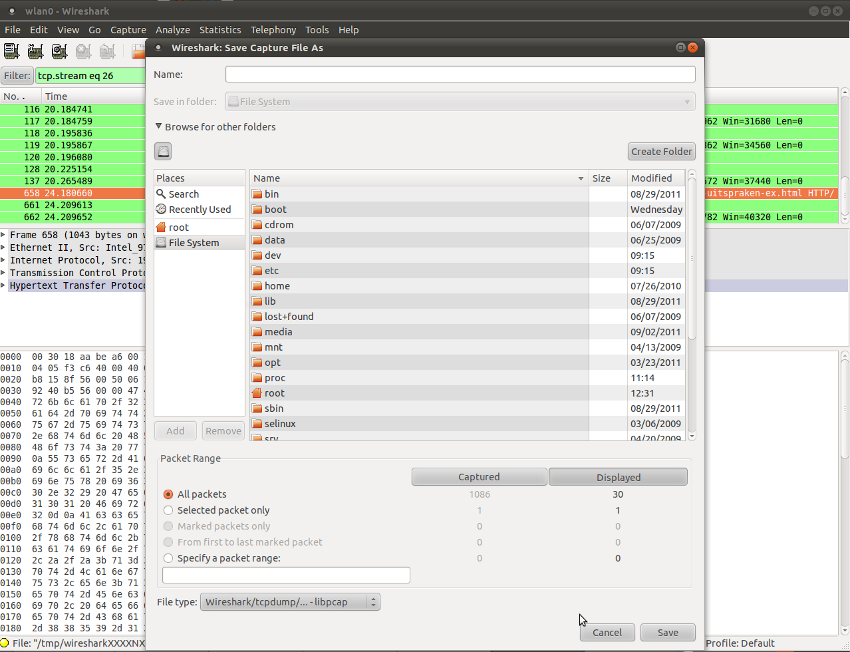Start a new live capture toolbar icon

pos(59,51)
